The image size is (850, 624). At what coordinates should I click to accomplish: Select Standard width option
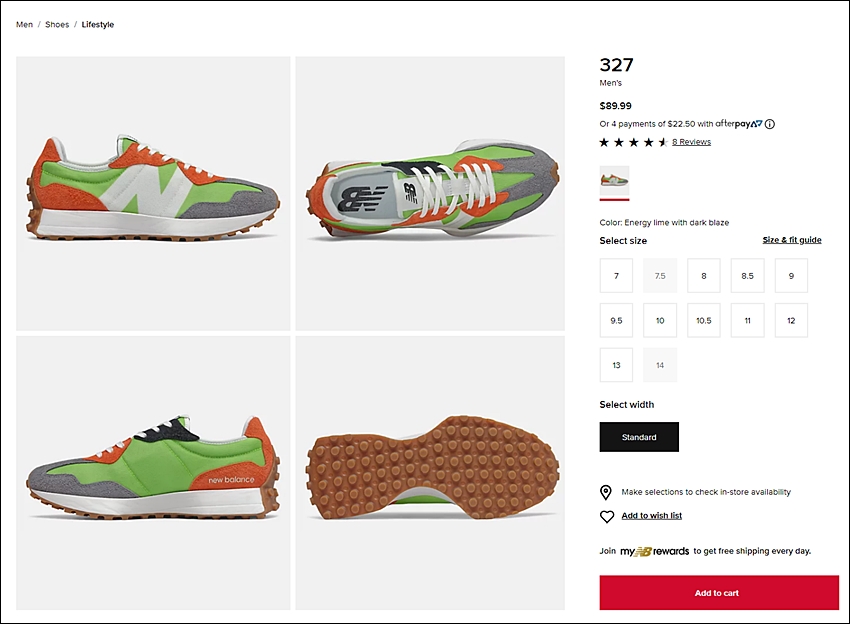tap(639, 437)
